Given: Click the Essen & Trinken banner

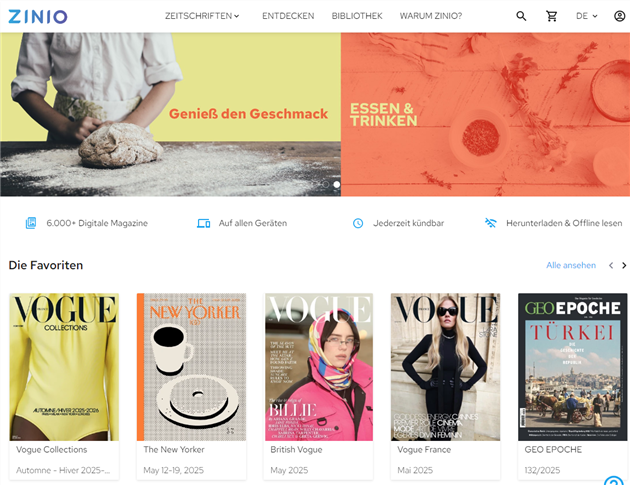Looking at the screenshot, I should tap(485, 115).
